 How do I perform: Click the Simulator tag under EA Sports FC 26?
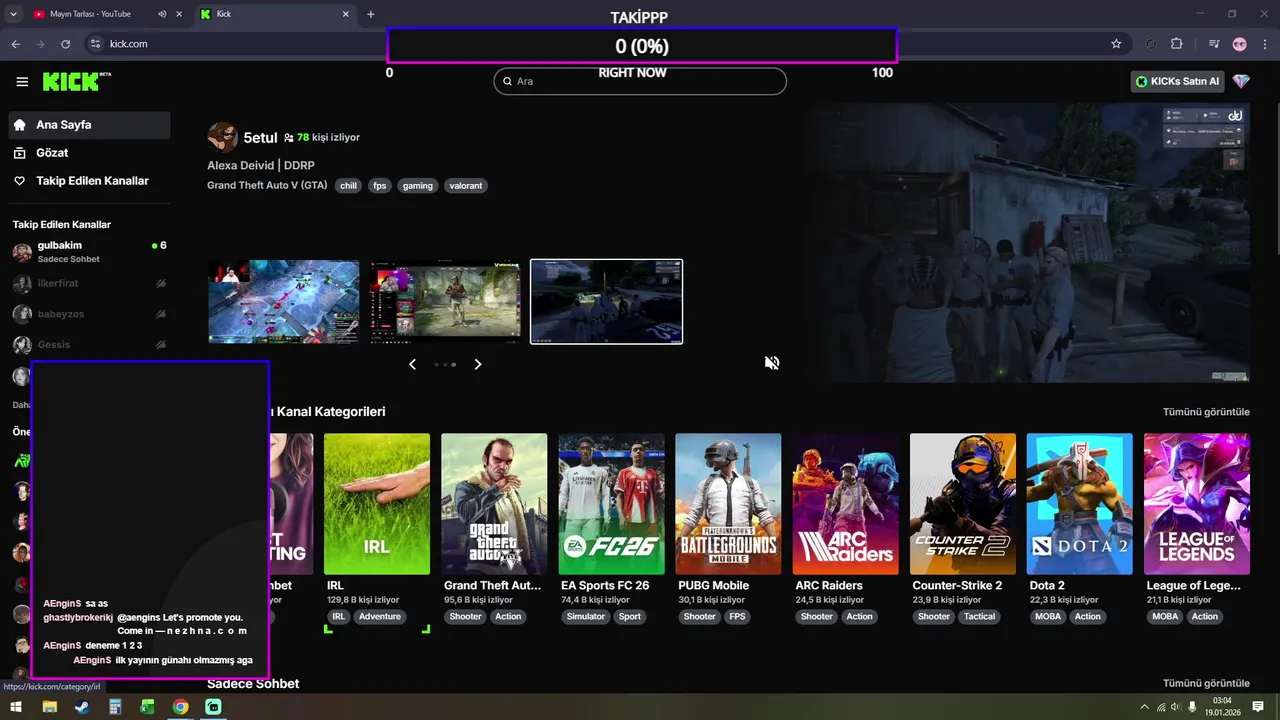click(x=586, y=617)
